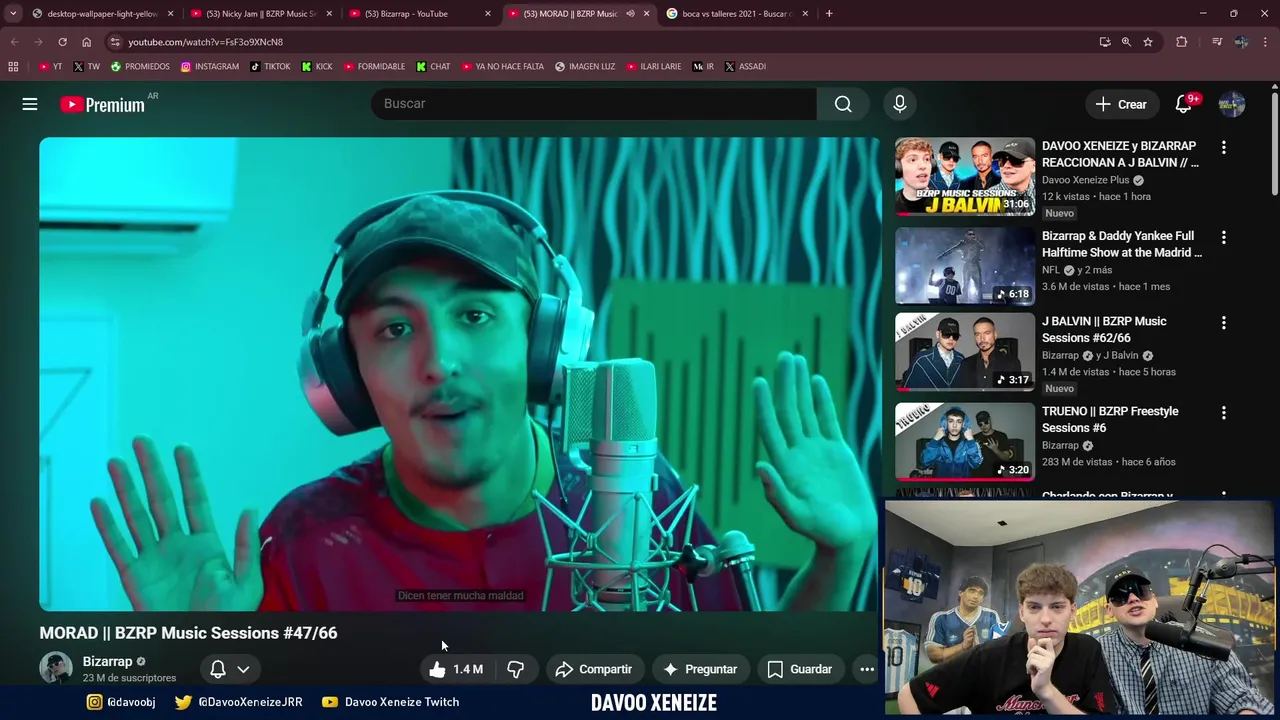The height and width of the screenshot is (720, 1280).
Task: Open options for Daddy Yankee Halftime Show video
Action: tap(1223, 237)
